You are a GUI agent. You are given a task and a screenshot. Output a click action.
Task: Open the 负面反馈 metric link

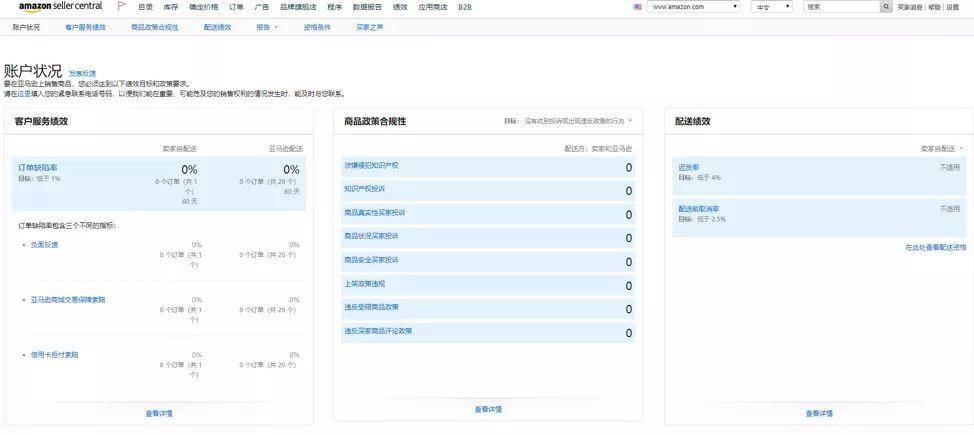(x=44, y=244)
